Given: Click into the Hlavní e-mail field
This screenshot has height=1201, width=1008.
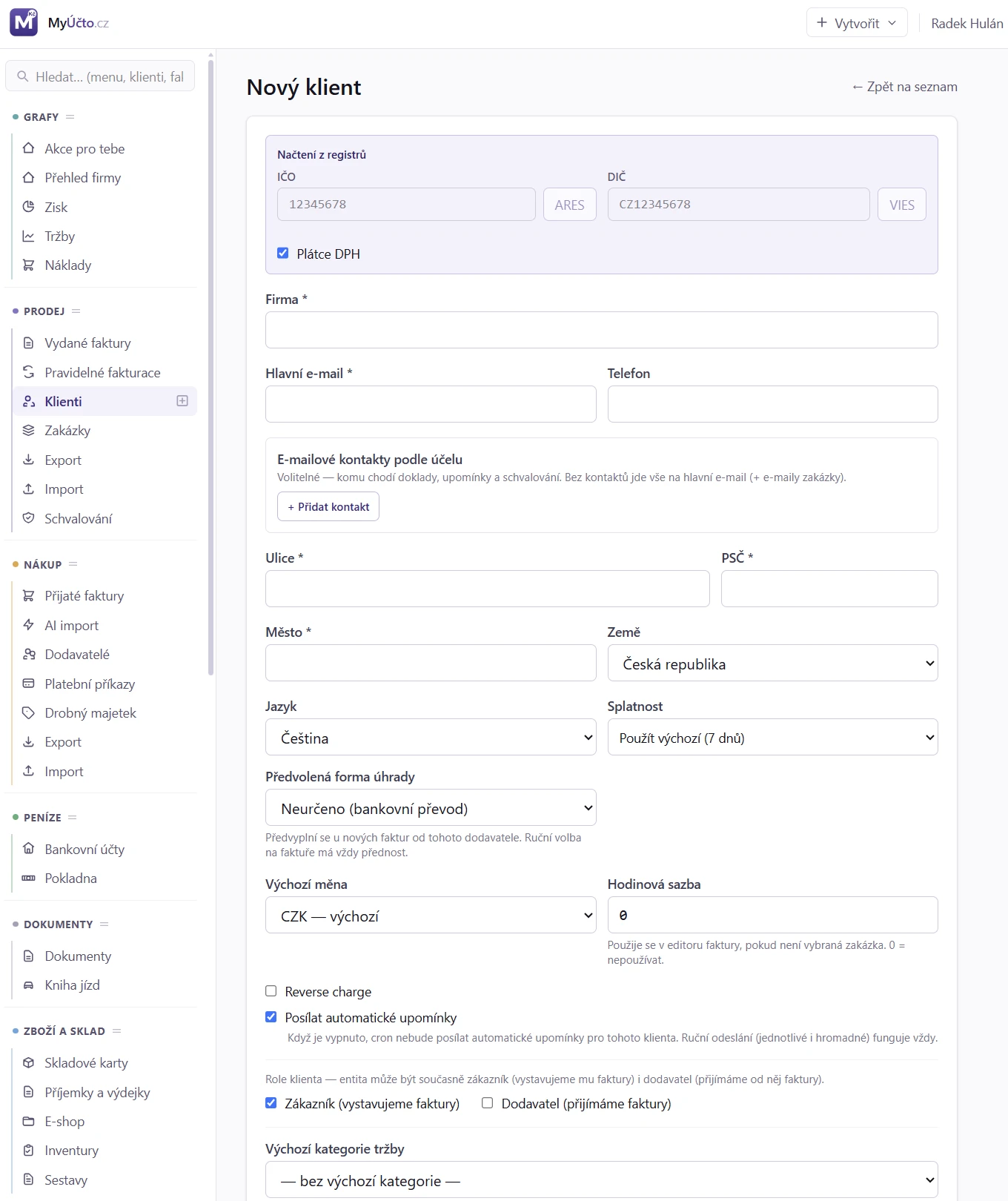Looking at the screenshot, I should click(431, 404).
